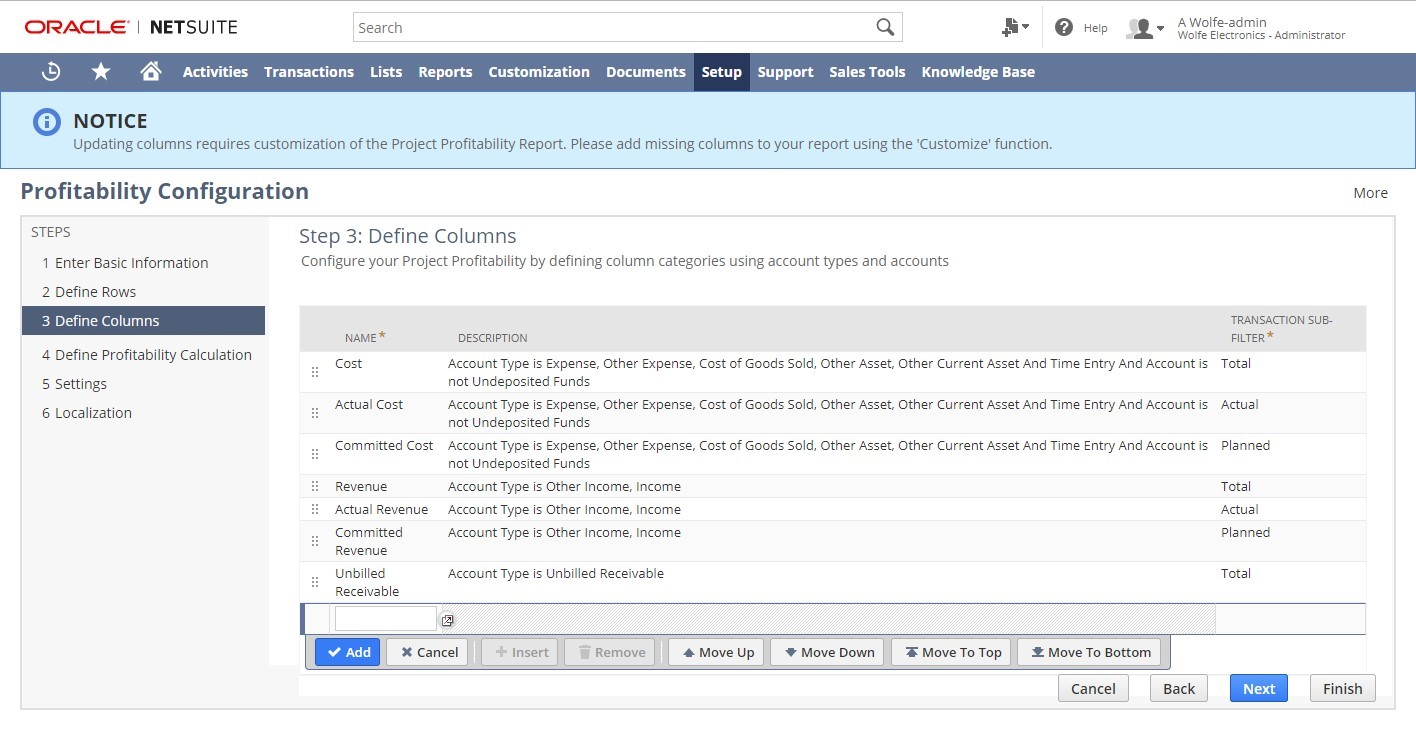Go to Home via house icon
Screen dimensions: 1416x745
click(151, 72)
